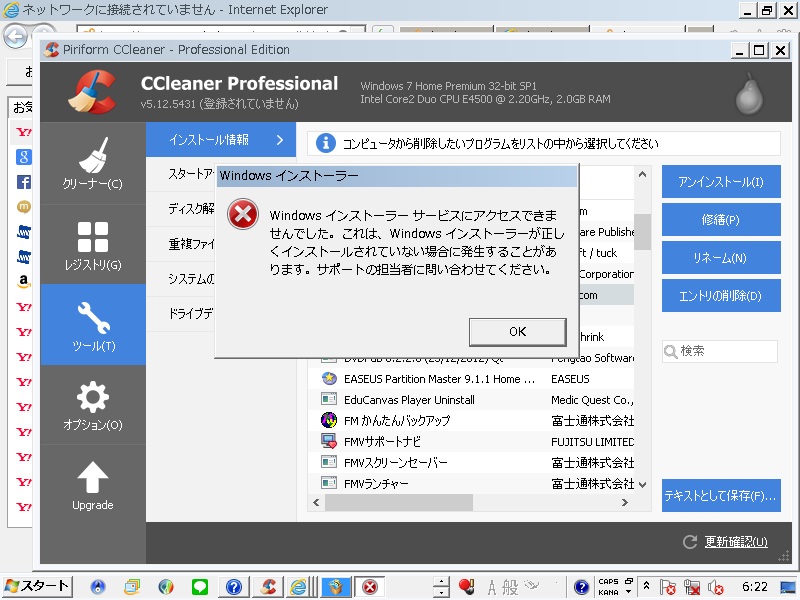The height and width of the screenshot is (600, 800).
Task: Open LINE from the taskbar
Action: (x=199, y=587)
